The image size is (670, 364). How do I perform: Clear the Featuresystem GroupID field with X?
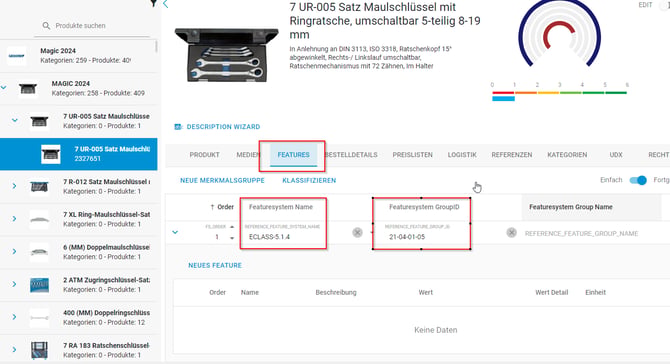point(511,232)
